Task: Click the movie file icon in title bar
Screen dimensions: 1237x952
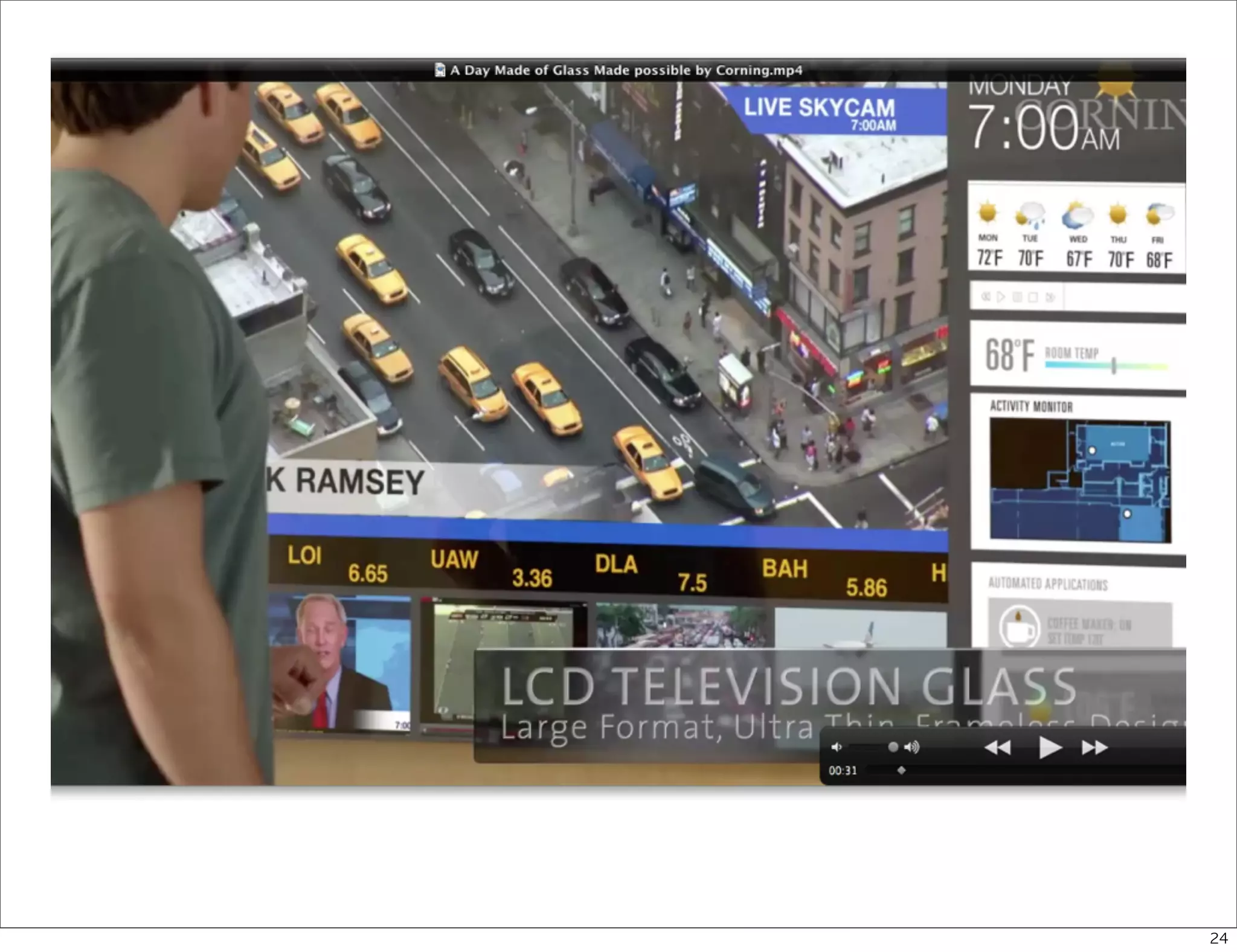Action: (x=440, y=70)
